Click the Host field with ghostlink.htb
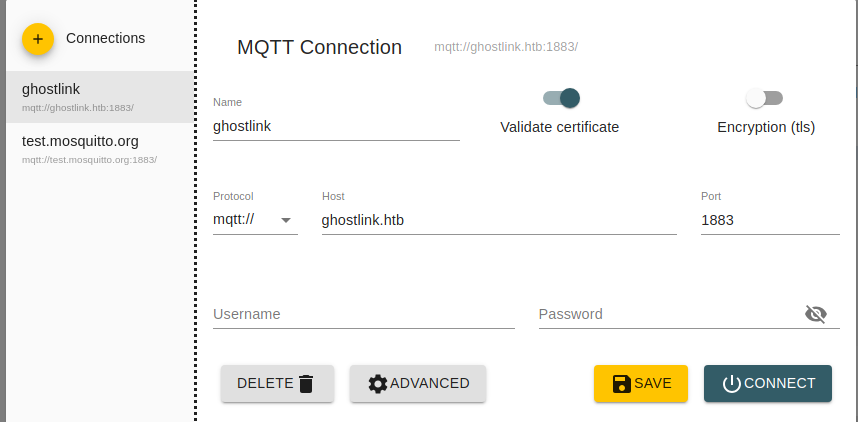The height and width of the screenshot is (422, 858). click(x=499, y=221)
